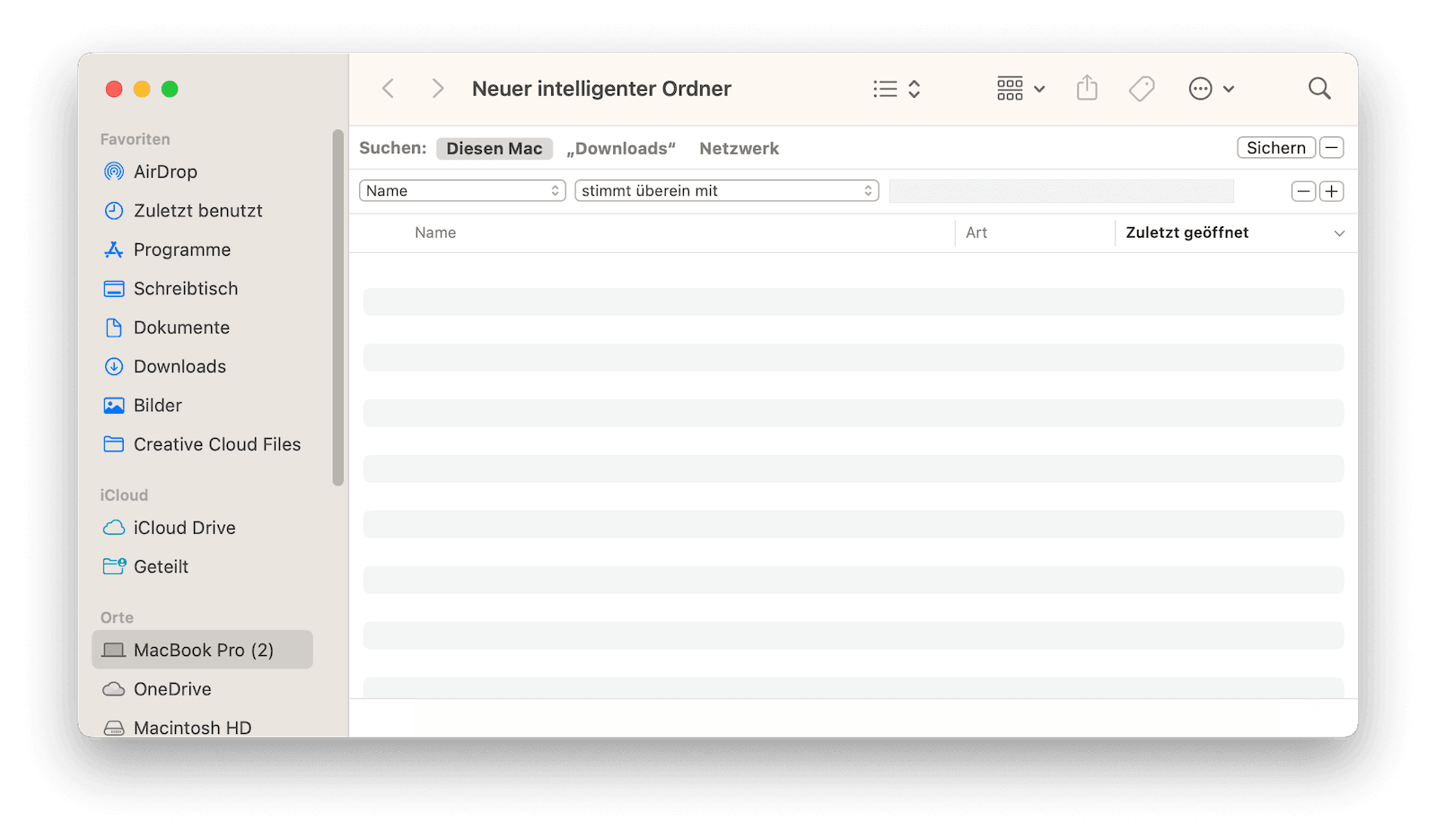Viewport: 1436px width, 840px height.
Task: Select the Programme sidebar icon
Action: [183, 249]
